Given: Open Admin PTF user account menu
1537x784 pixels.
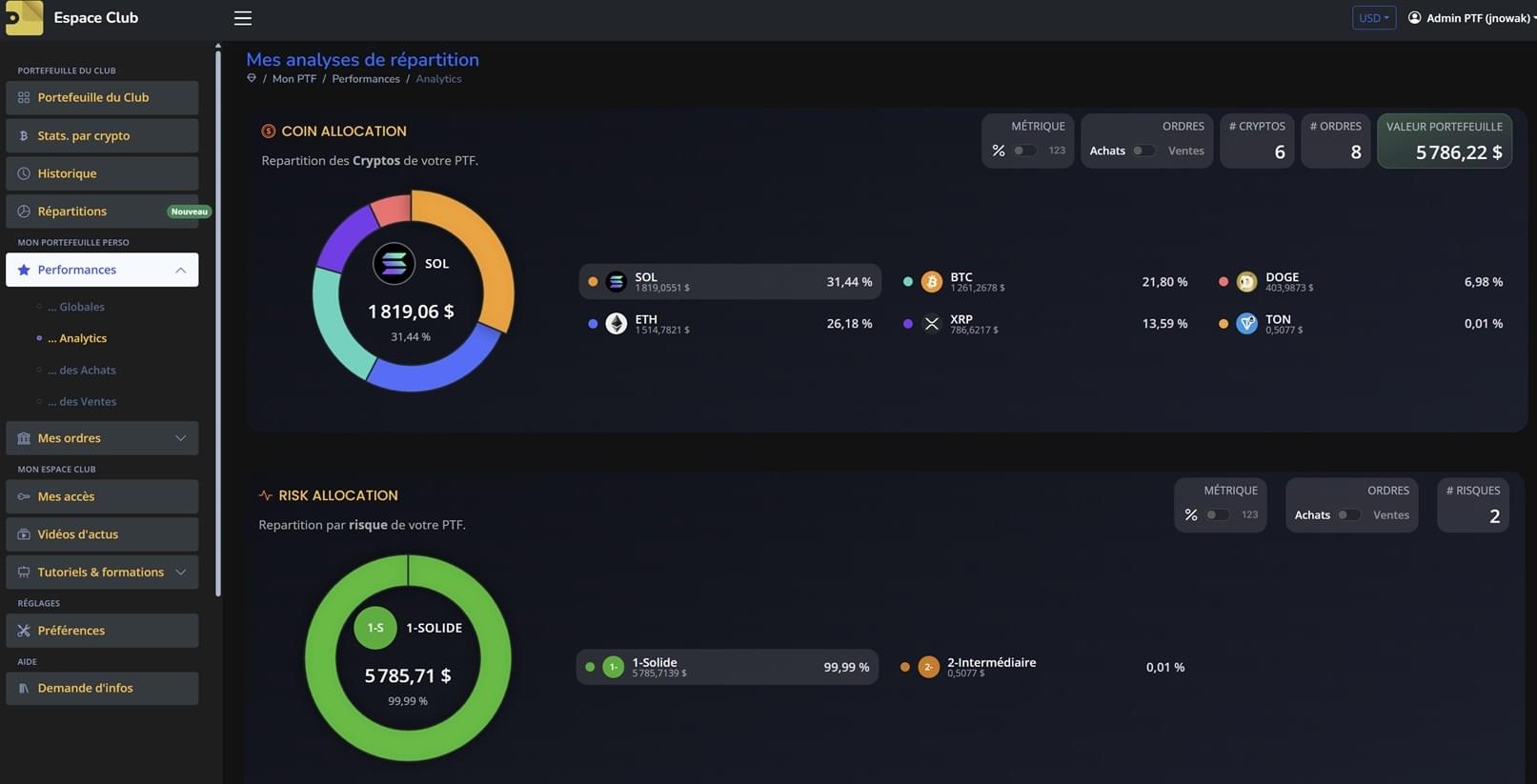Looking at the screenshot, I should [x=1471, y=18].
